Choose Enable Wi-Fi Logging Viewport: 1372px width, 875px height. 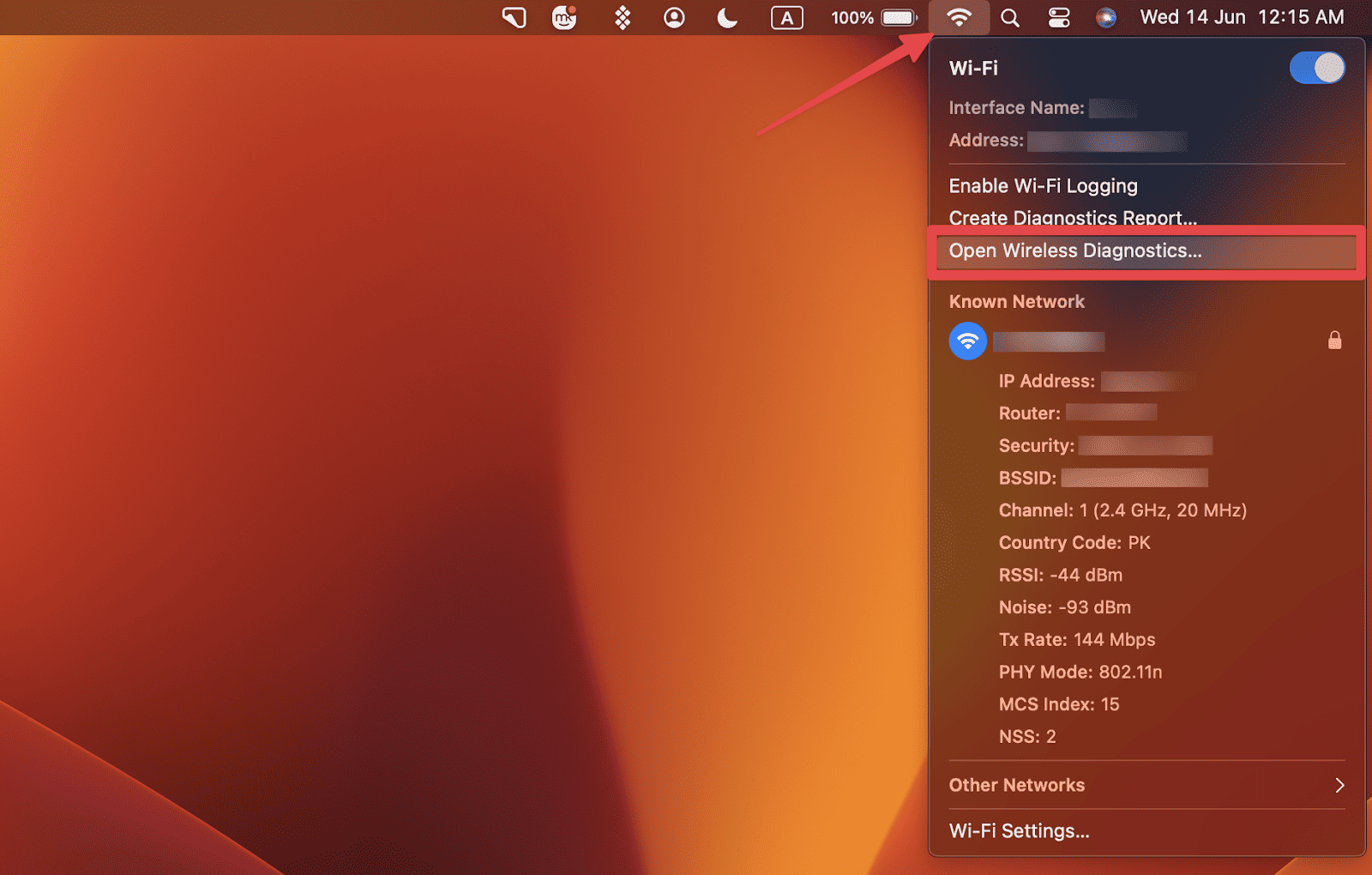click(1043, 186)
